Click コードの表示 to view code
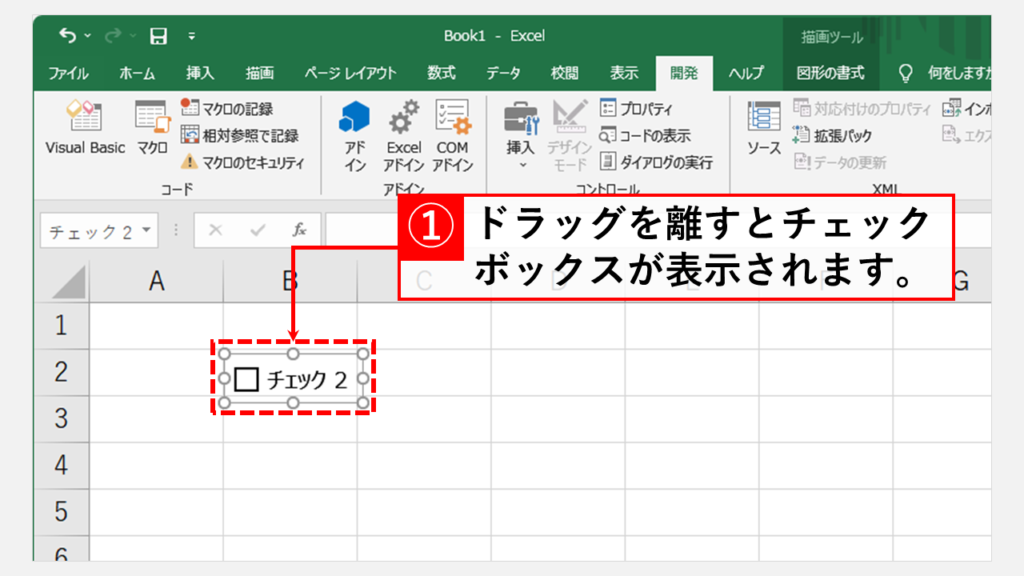 645,135
